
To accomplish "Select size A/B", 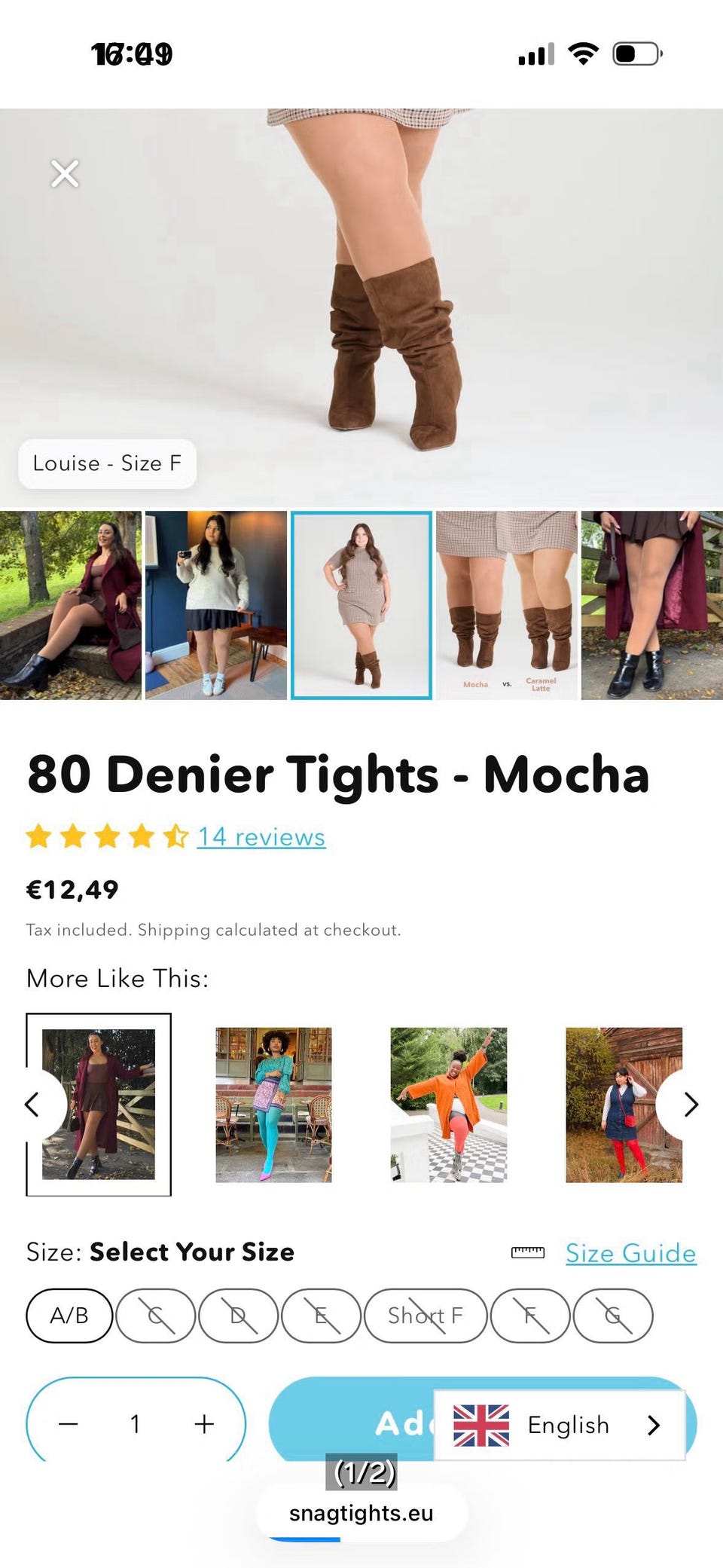I will tap(69, 1316).
